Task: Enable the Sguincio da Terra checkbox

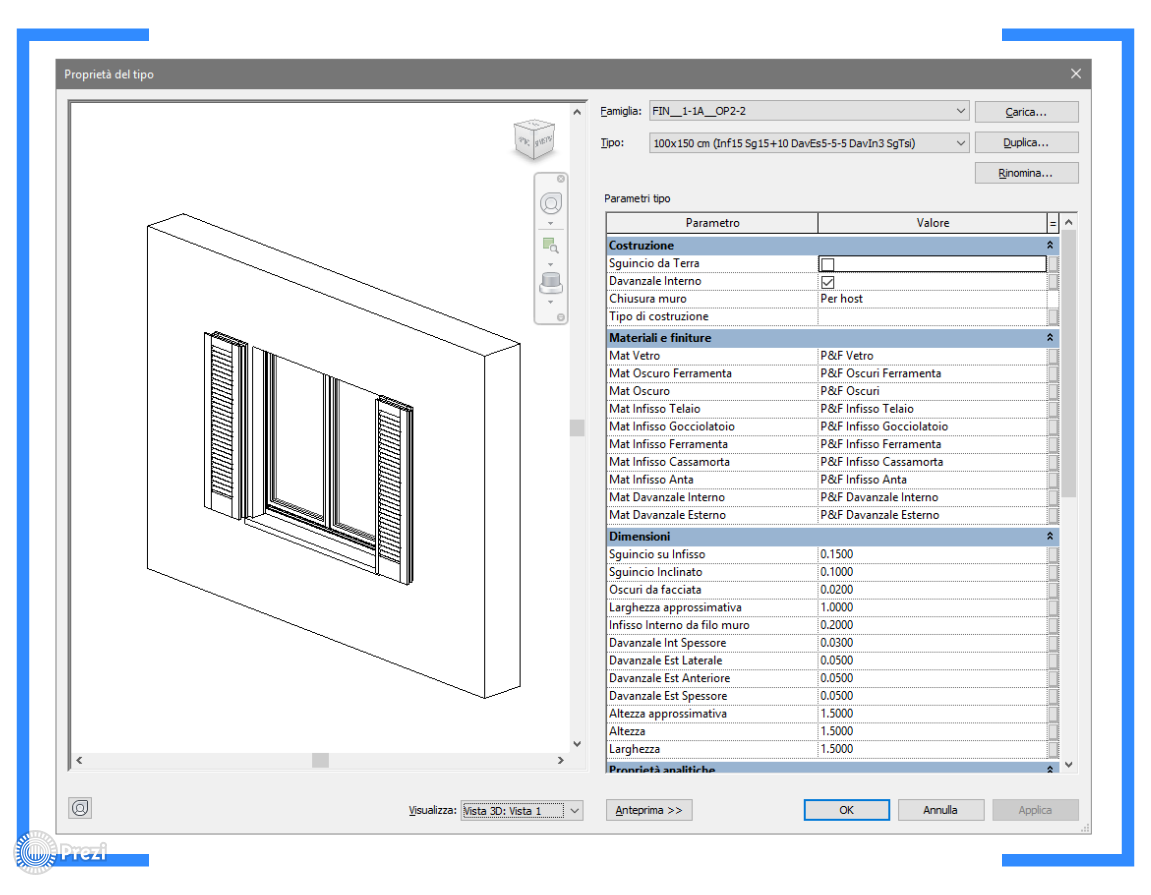Action: coord(827,264)
